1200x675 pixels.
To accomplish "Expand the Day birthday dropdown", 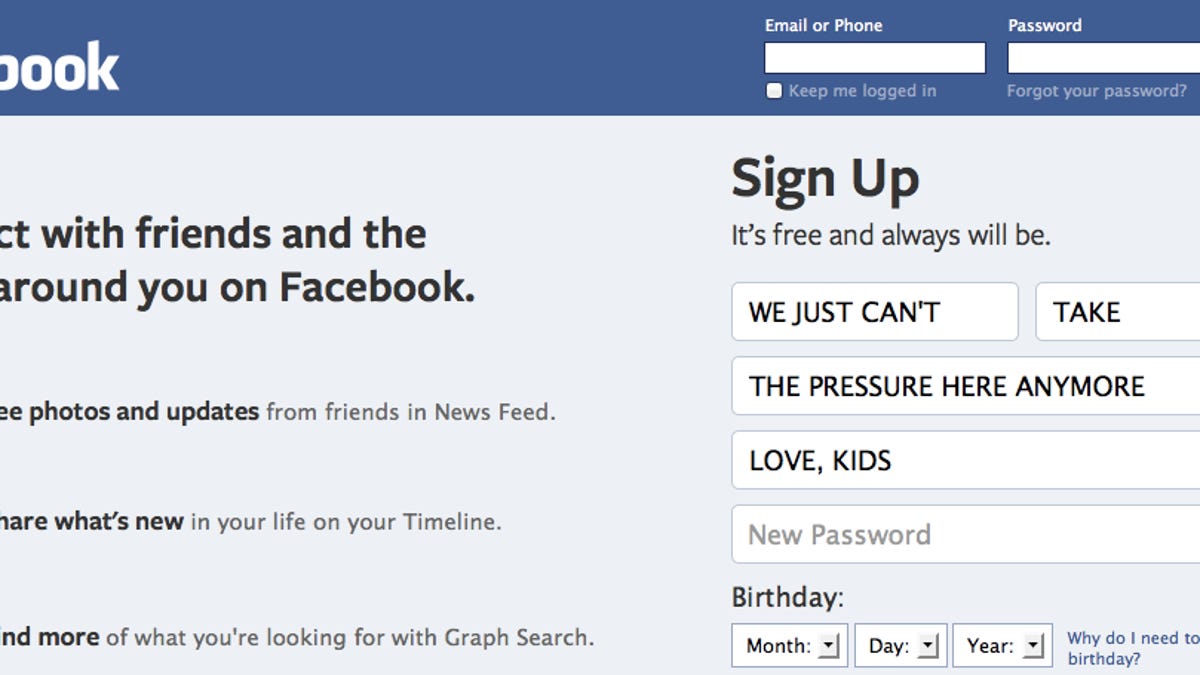I will click(x=901, y=646).
